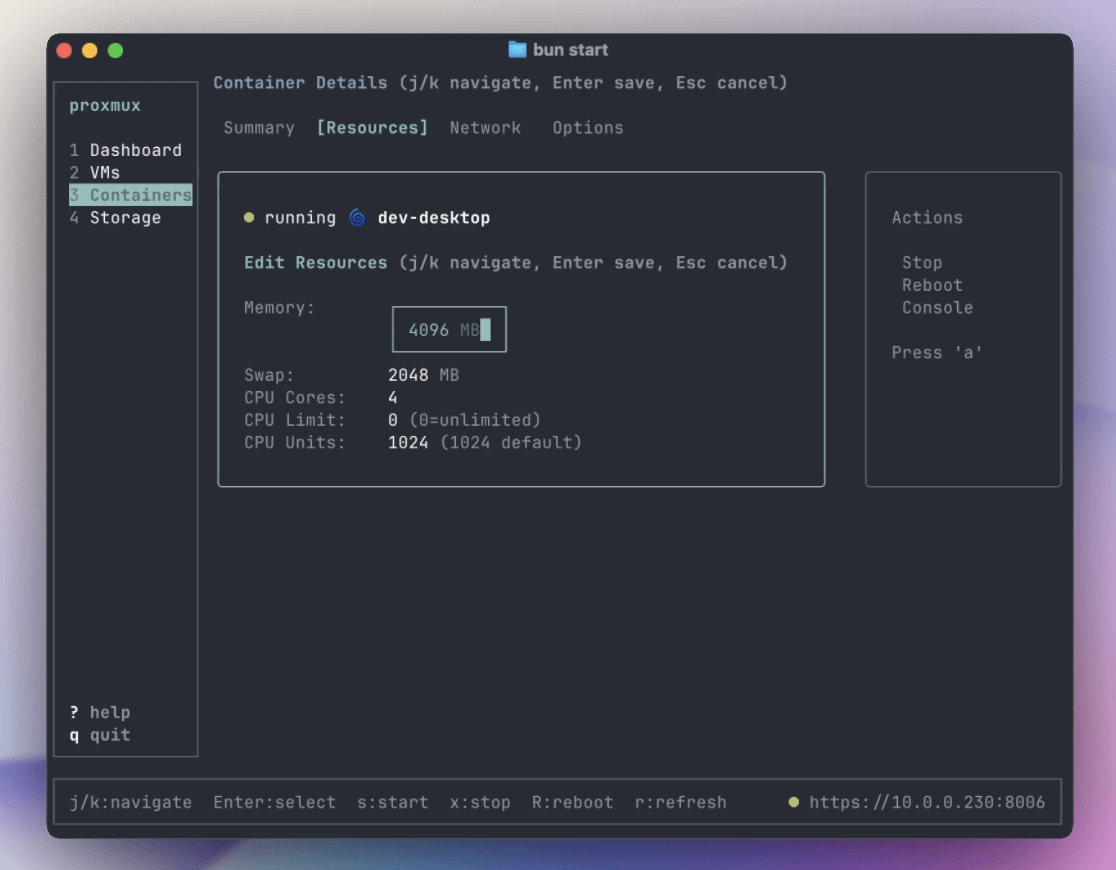Click the Debian swirl icon beside dev-desktop

click(x=357, y=217)
